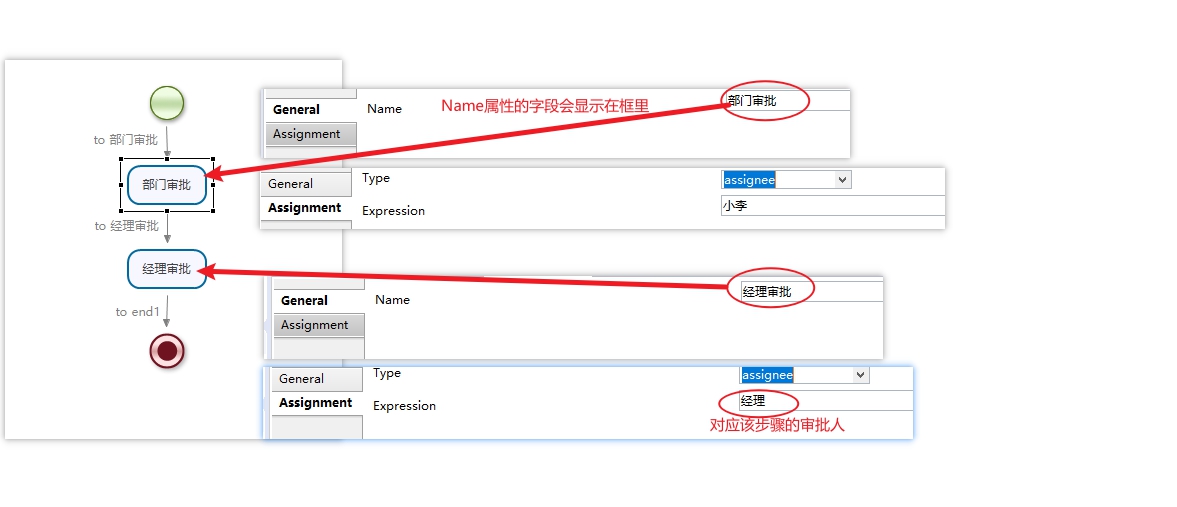Click the Name label in the 经理审批 panel
The image size is (1177, 507).
pyautogui.click(x=393, y=300)
